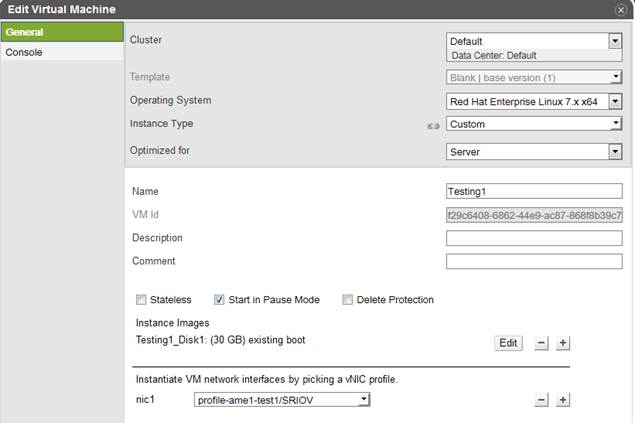The height and width of the screenshot is (423, 635).
Task: Select the nic1 vNIC profile dropdown
Action: pyautogui.click(x=282, y=400)
